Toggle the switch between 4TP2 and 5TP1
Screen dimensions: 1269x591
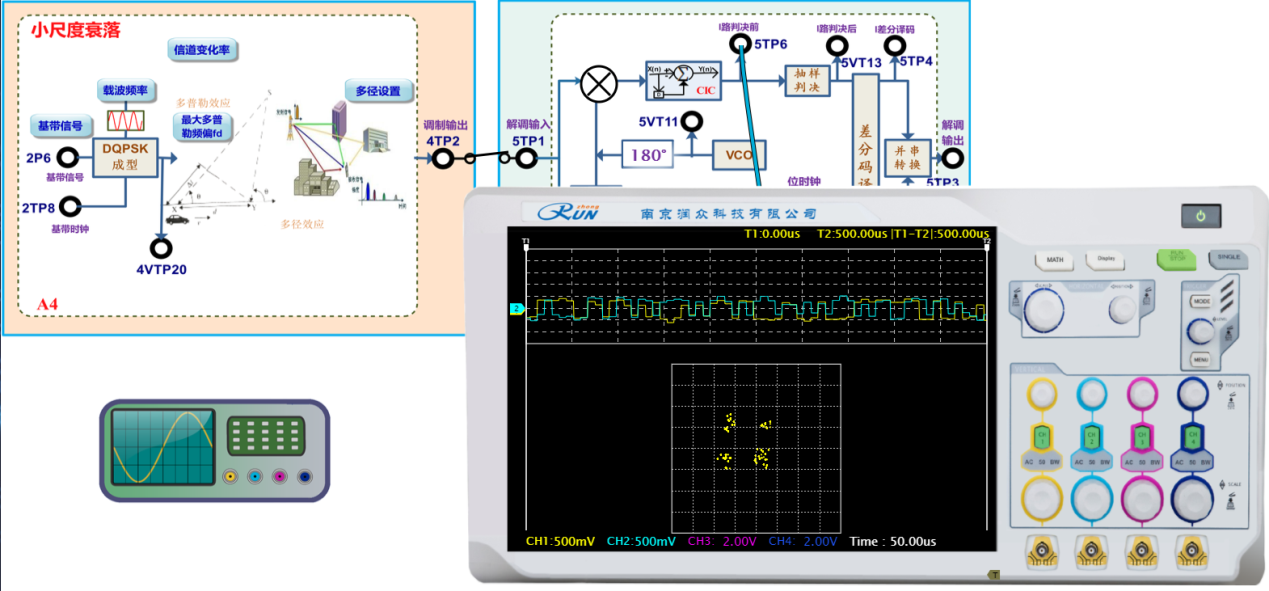[470, 158]
